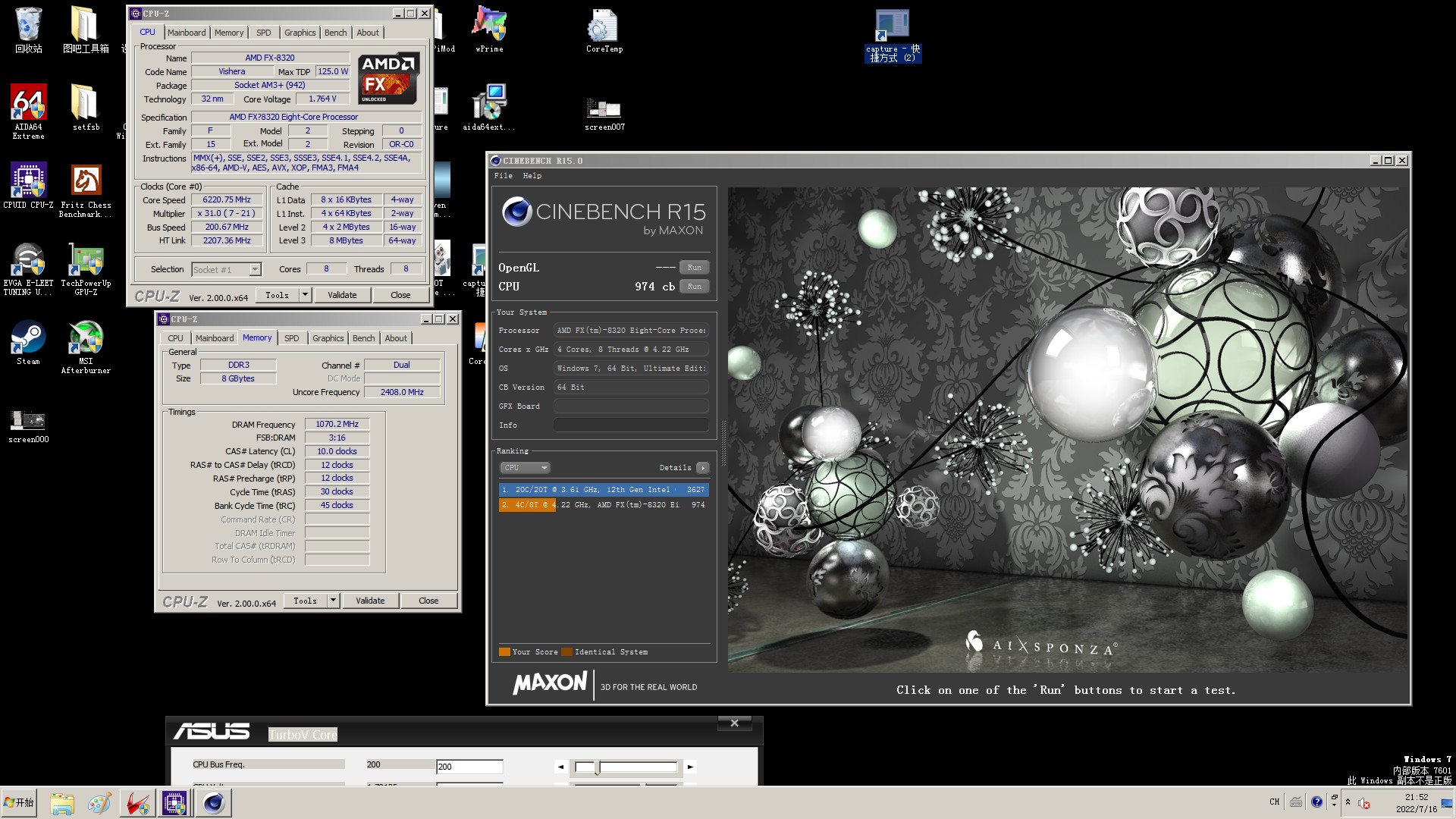
Task: Open the screen000 image file icon
Action: 28,425
